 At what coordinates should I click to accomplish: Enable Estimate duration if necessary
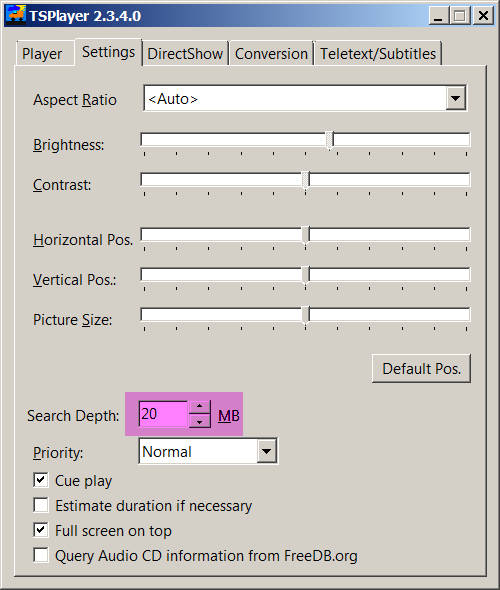point(41,505)
